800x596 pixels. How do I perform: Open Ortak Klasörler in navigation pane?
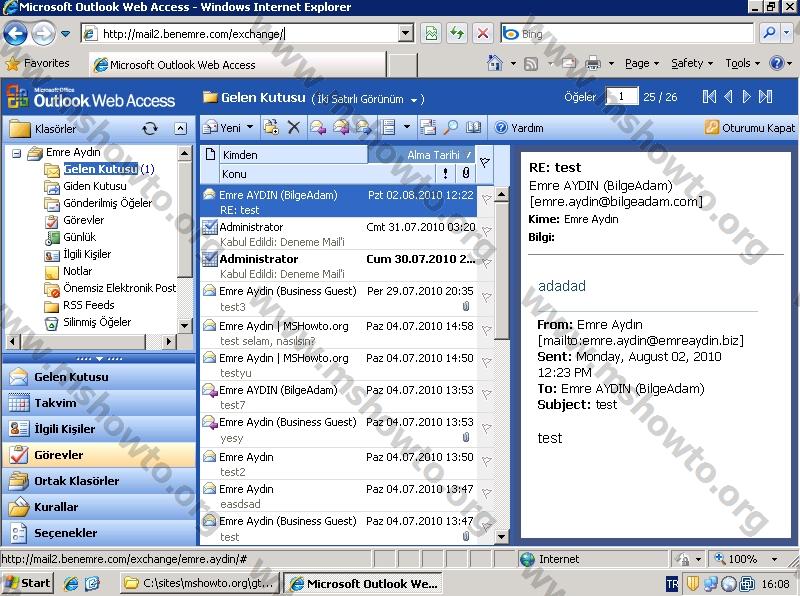click(99, 481)
